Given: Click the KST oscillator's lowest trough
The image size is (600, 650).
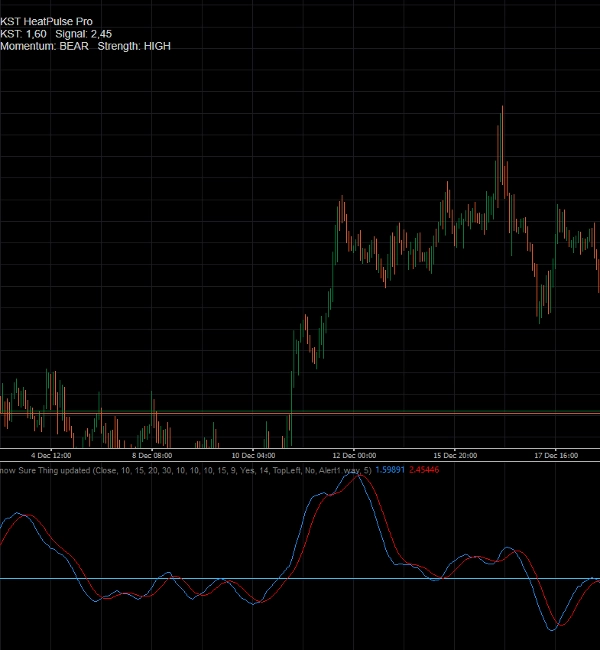Looking at the screenshot, I should [x=553, y=628].
